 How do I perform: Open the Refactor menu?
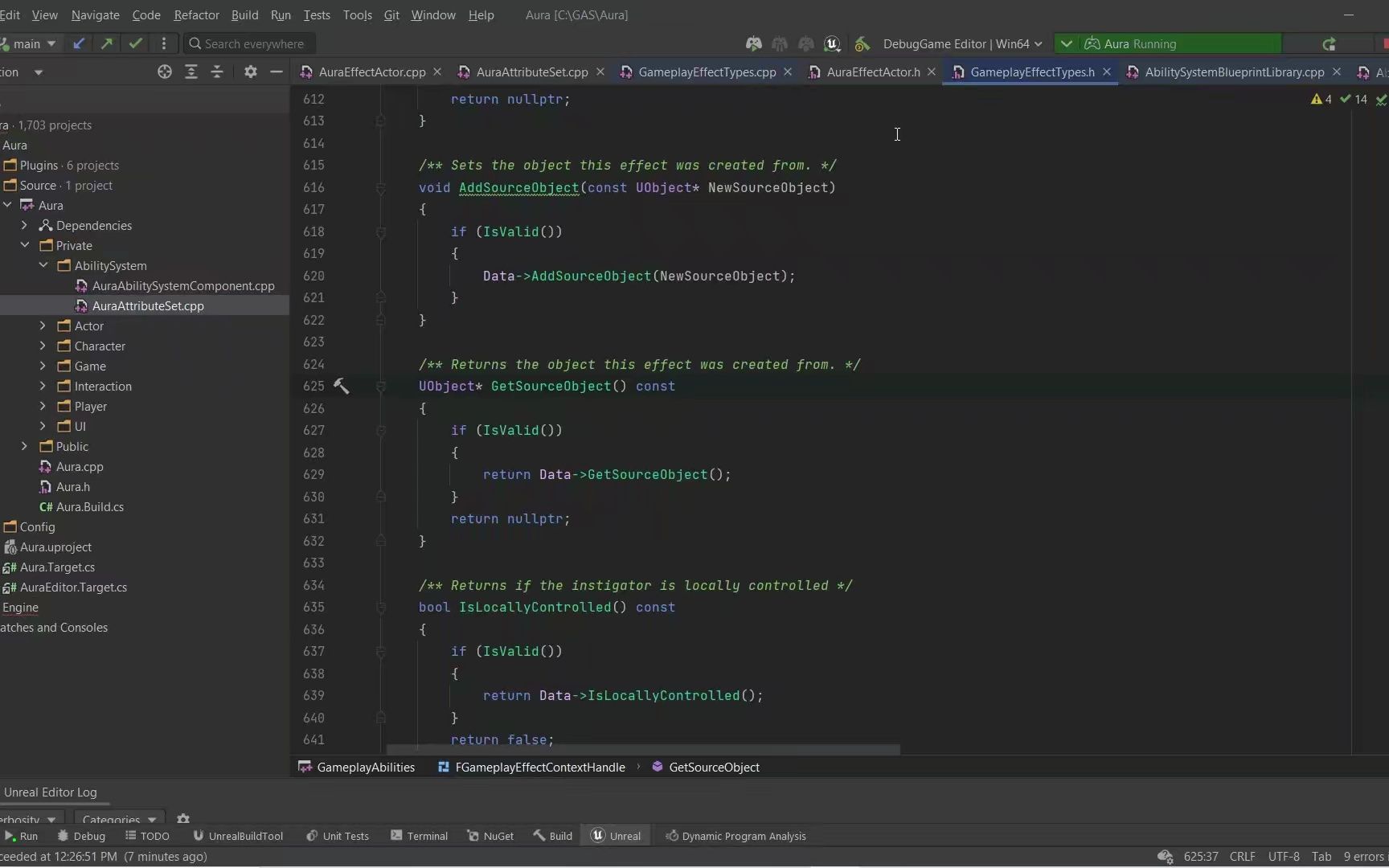point(195,14)
